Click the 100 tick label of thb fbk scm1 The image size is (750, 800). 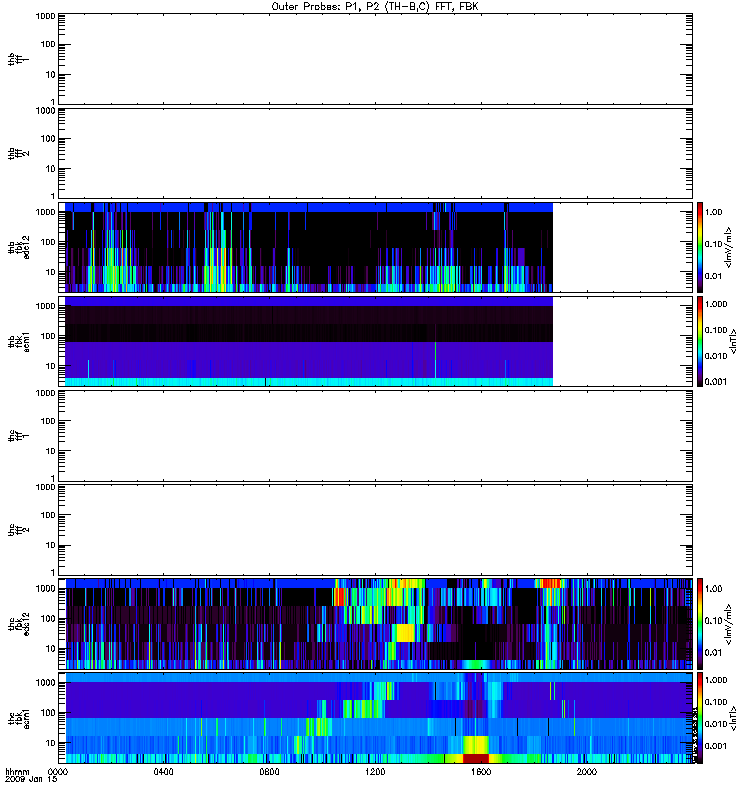(x=48, y=336)
